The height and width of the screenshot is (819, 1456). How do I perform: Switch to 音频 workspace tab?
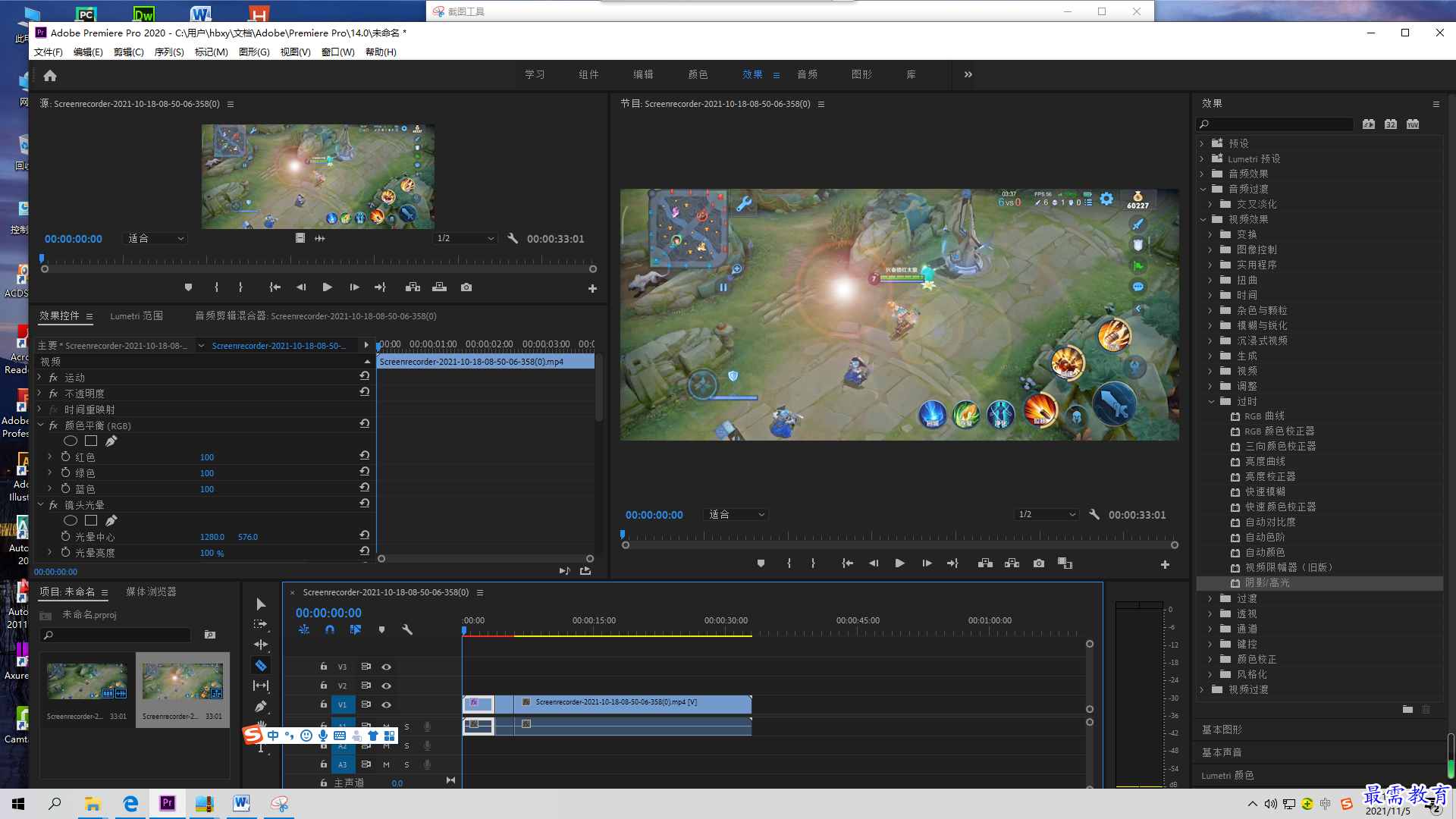[x=807, y=74]
